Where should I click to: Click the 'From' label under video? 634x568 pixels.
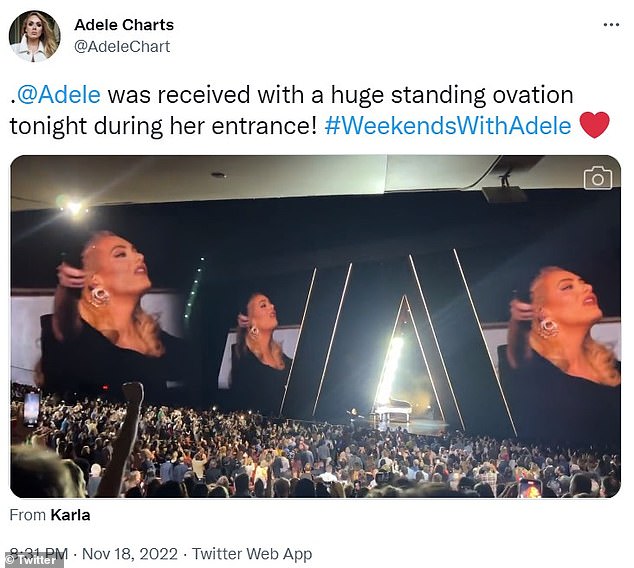coord(25,515)
